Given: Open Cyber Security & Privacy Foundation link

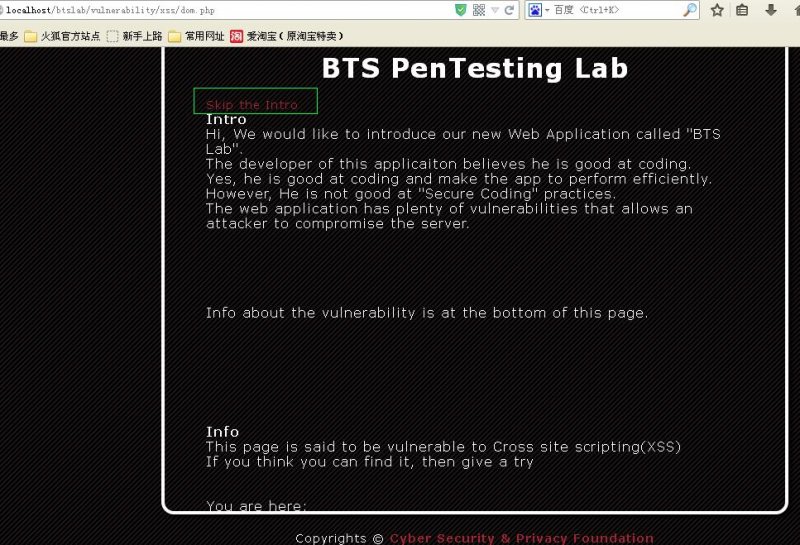Looking at the screenshot, I should pos(521,538).
